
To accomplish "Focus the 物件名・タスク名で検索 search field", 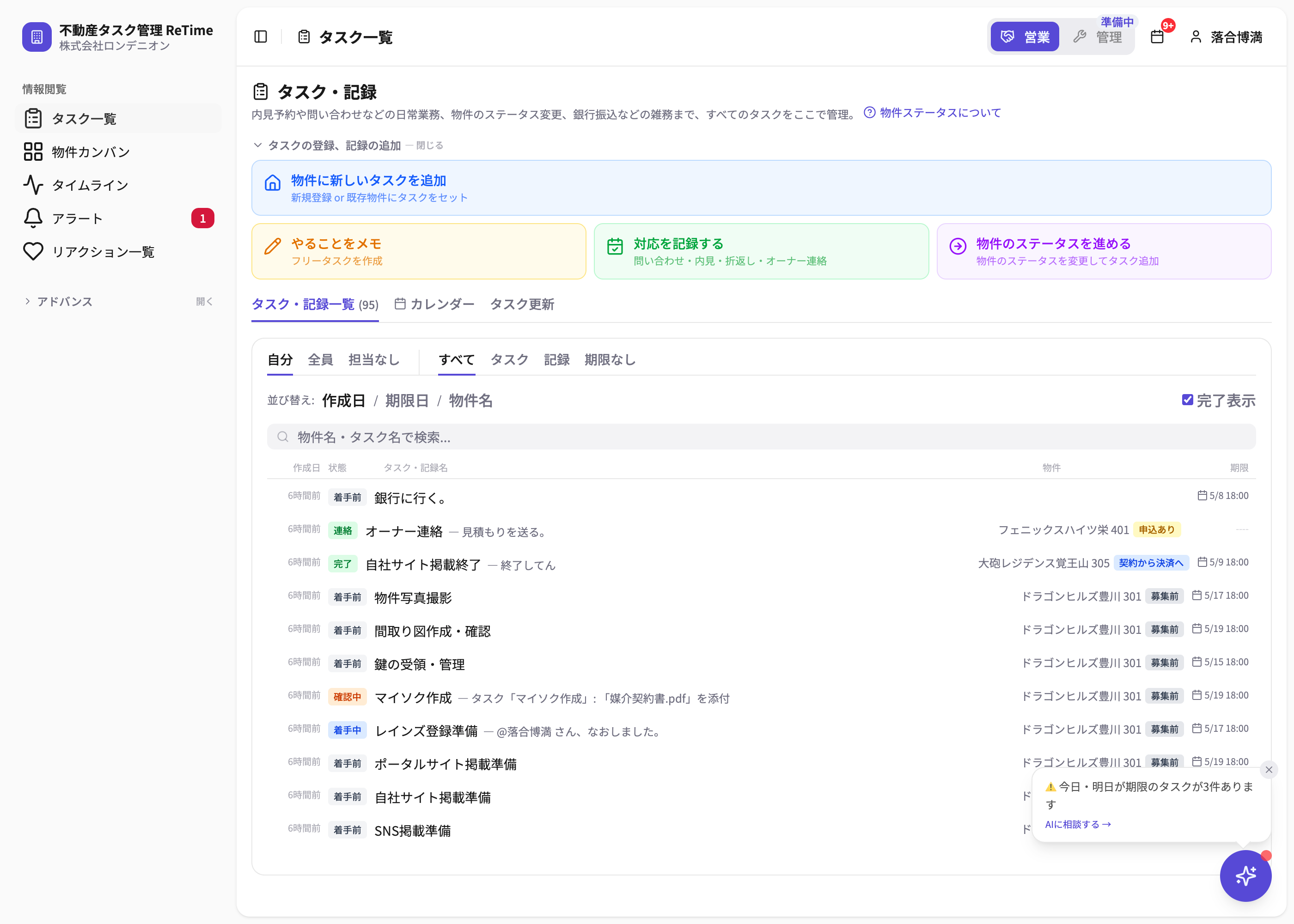I will click(x=761, y=437).
